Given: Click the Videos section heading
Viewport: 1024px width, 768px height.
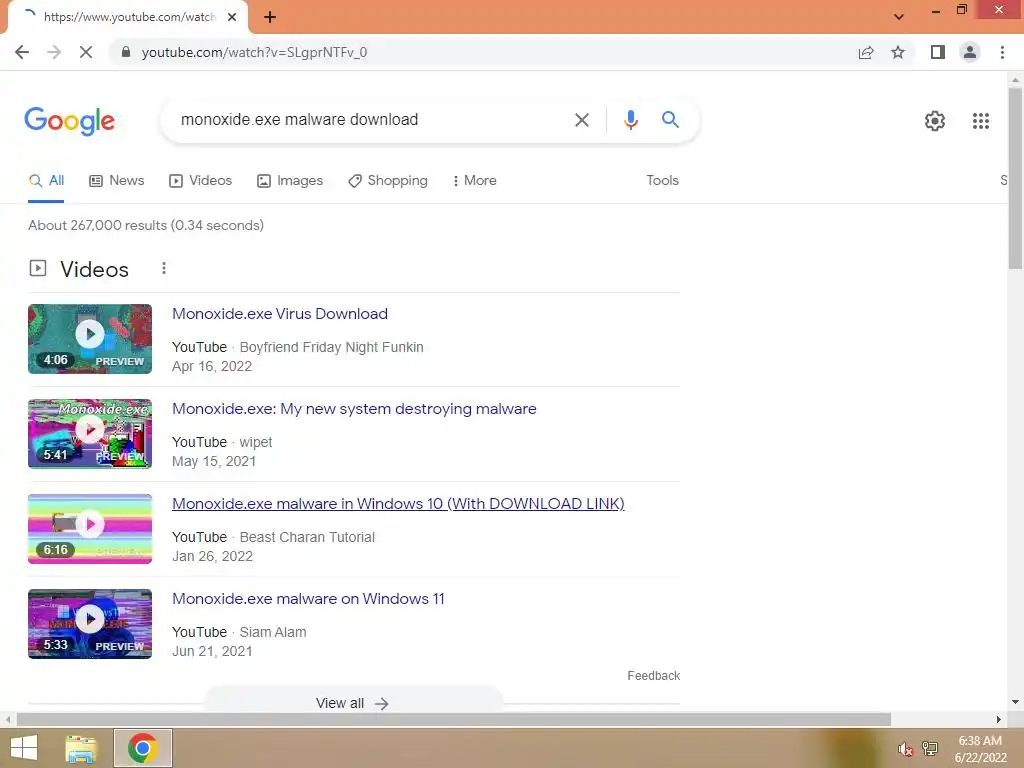Looking at the screenshot, I should (x=94, y=269).
